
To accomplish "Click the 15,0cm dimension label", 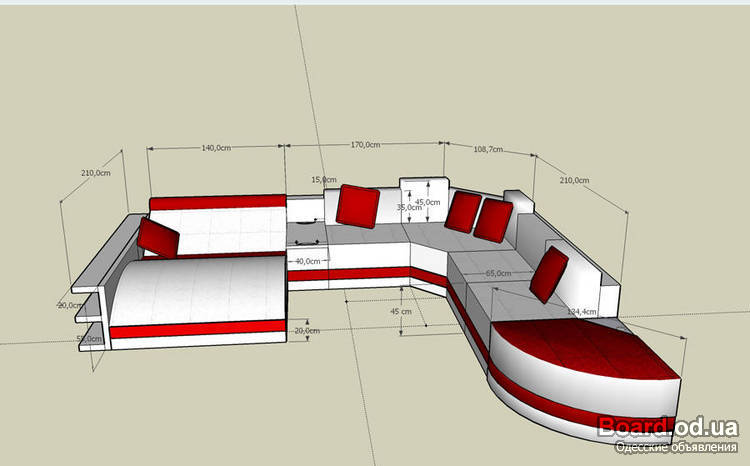I will click(323, 180).
